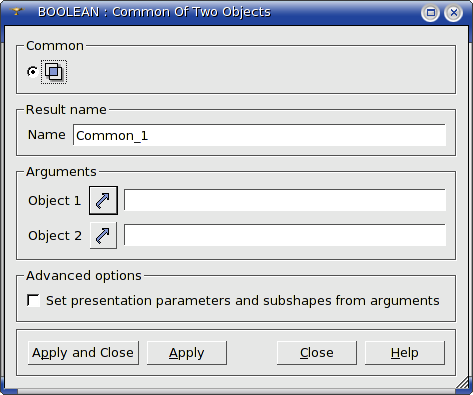The image size is (473, 395).
Task: Click the Common boolean operation icon
Action: coord(54,72)
